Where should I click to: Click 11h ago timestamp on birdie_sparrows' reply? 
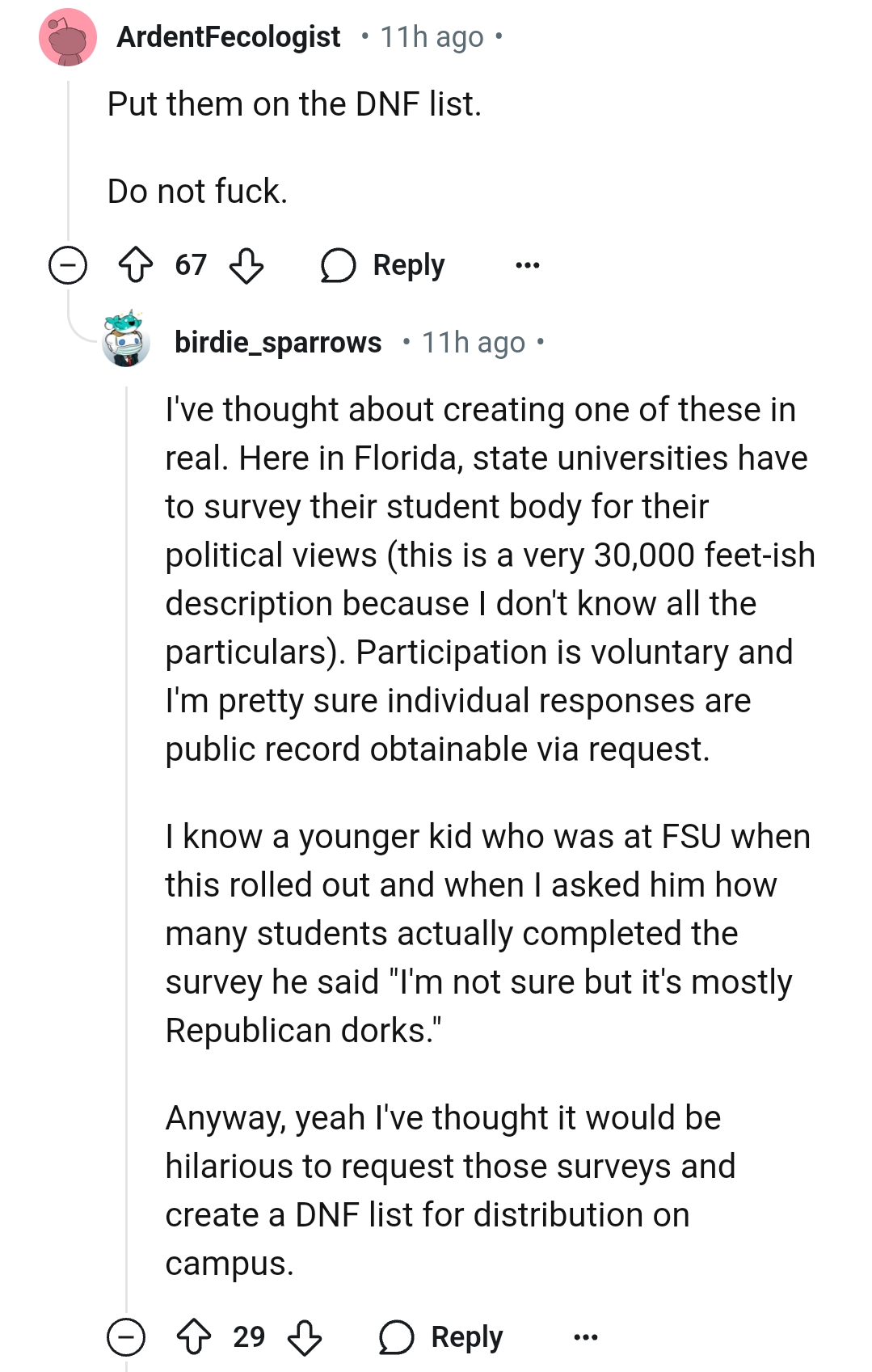tap(473, 343)
